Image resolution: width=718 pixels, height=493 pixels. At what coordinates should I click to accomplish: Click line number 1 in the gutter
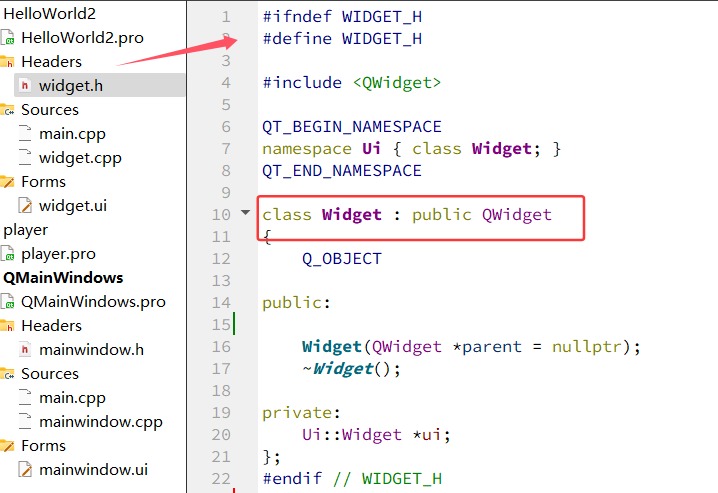pos(226,17)
